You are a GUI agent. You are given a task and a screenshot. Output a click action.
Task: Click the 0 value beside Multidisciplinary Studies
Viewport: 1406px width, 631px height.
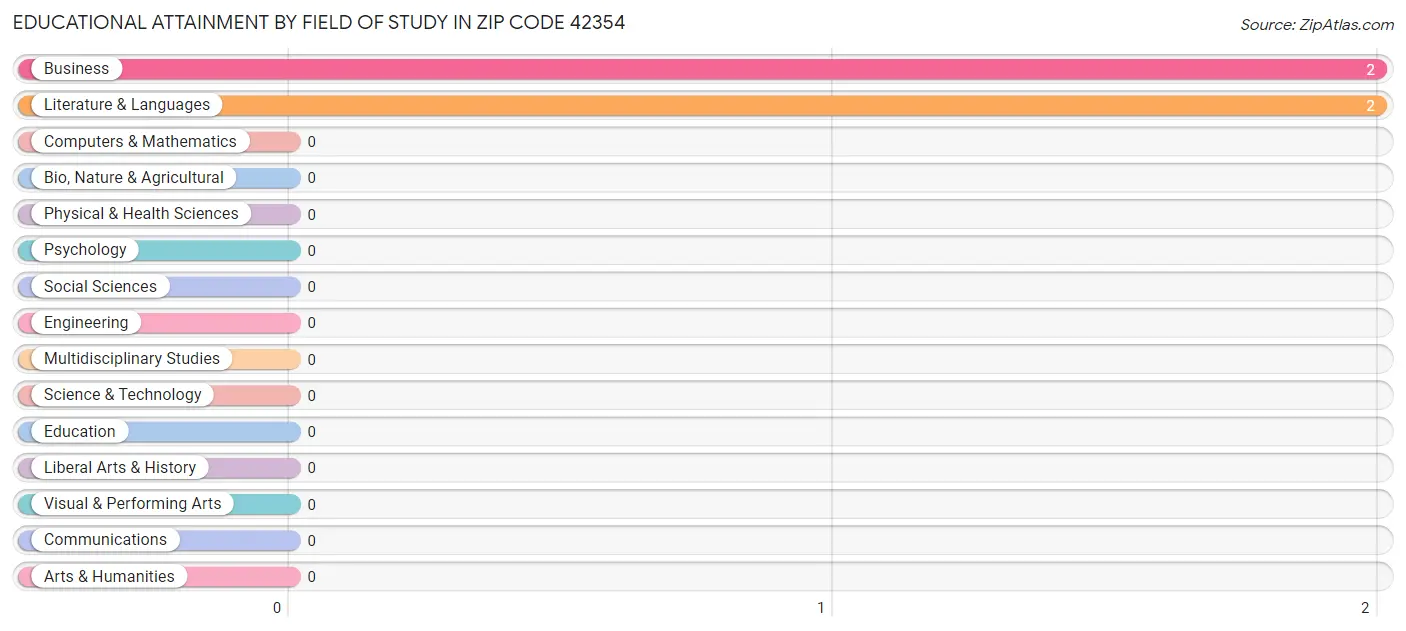click(311, 360)
